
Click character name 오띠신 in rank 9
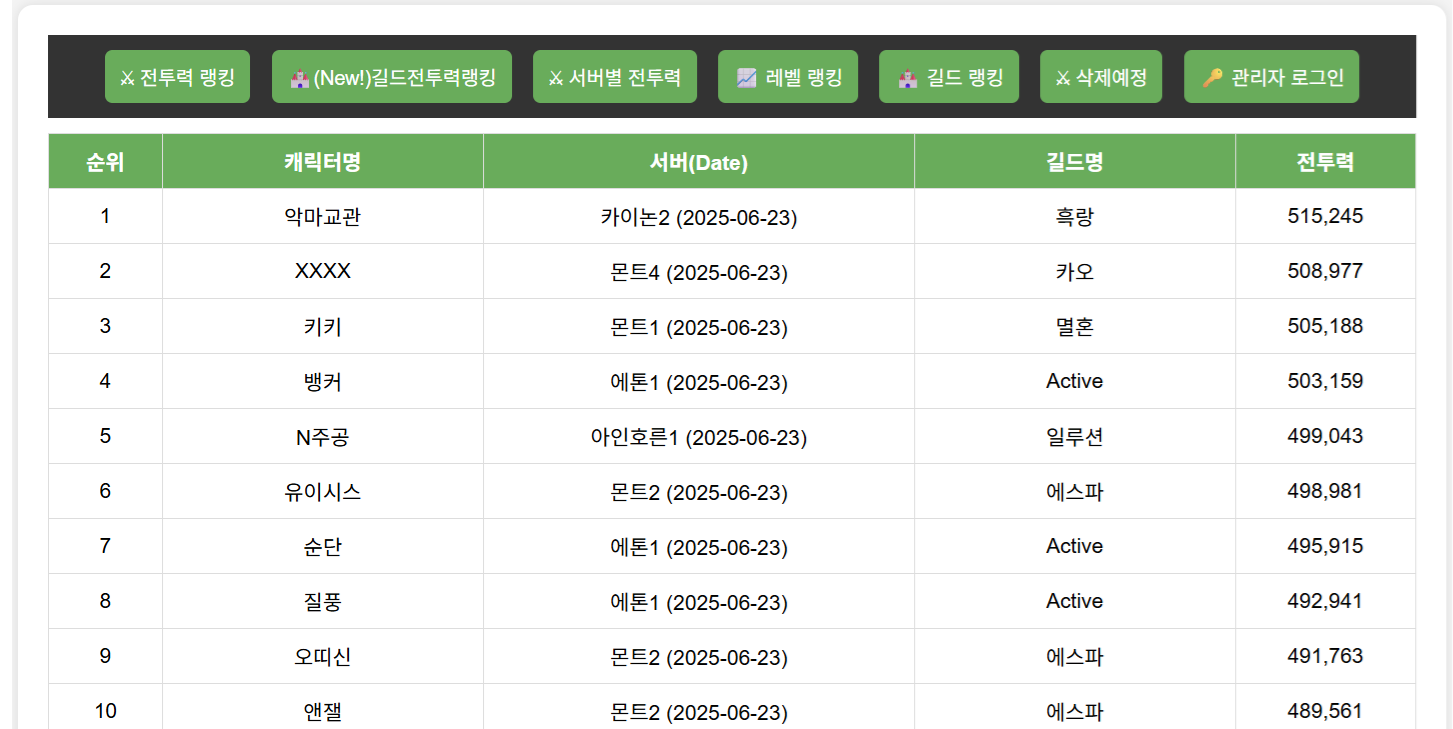point(322,657)
